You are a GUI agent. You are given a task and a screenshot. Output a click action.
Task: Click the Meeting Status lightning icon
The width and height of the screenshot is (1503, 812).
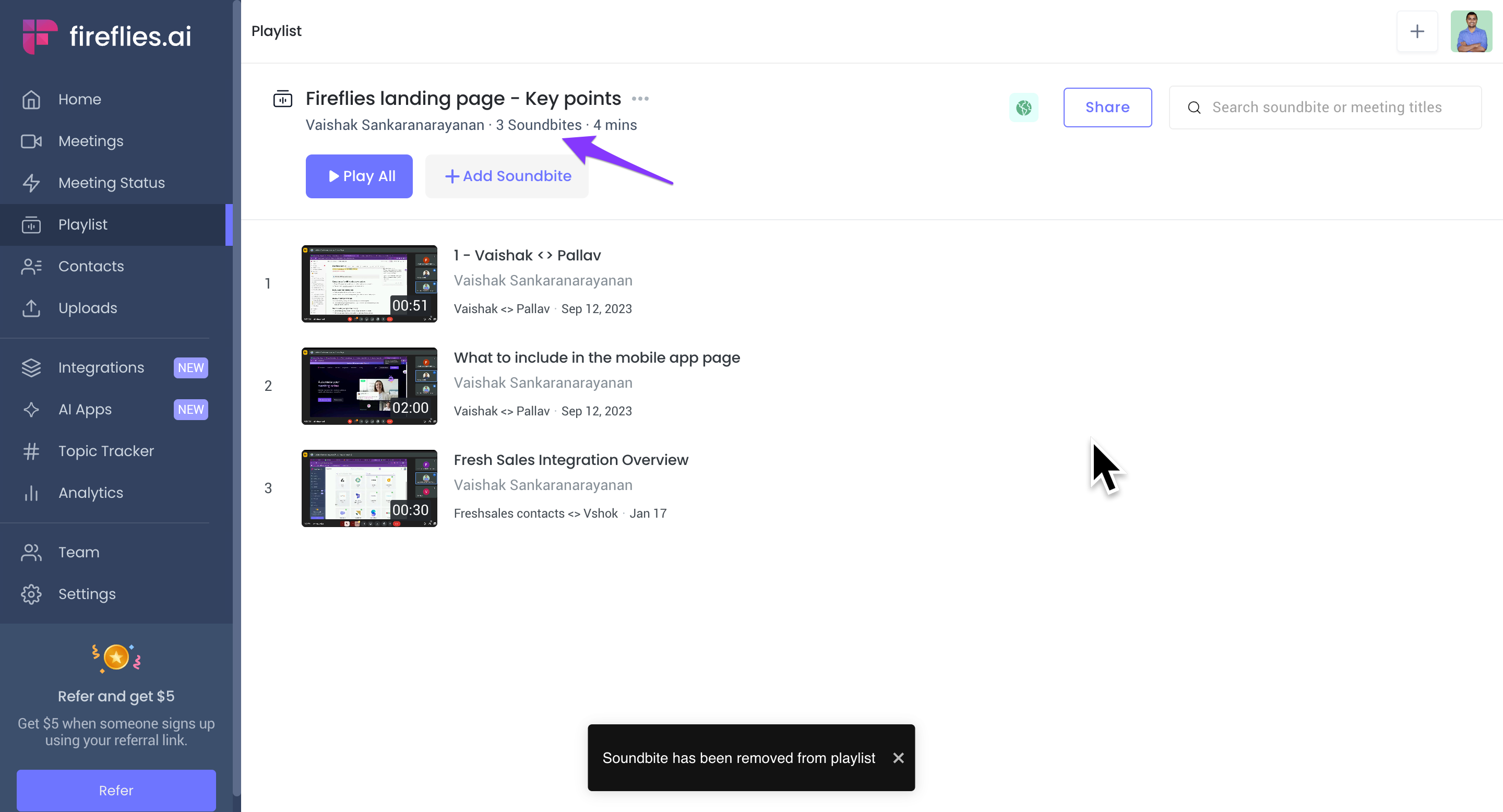pyautogui.click(x=31, y=183)
